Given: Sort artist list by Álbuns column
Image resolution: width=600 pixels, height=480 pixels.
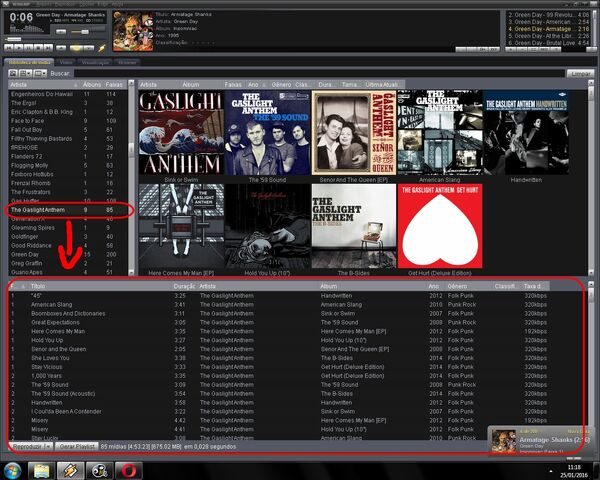Looking at the screenshot, I should coord(92,85).
